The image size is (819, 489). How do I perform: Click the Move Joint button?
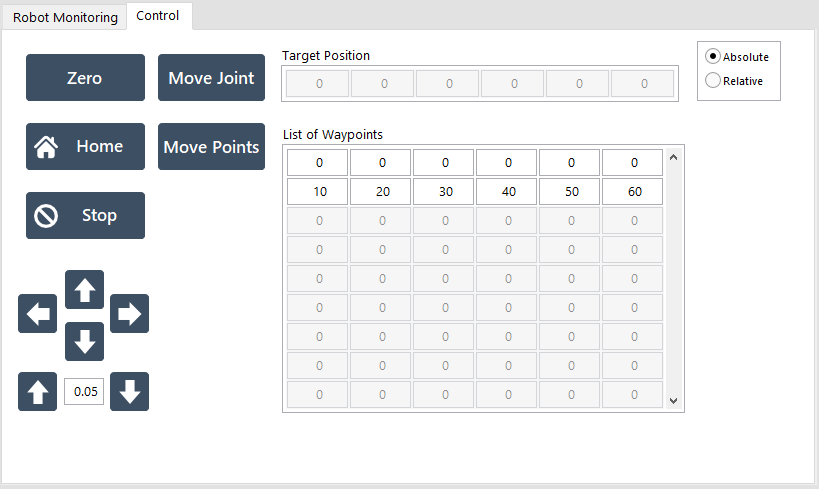pyautogui.click(x=212, y=77)
